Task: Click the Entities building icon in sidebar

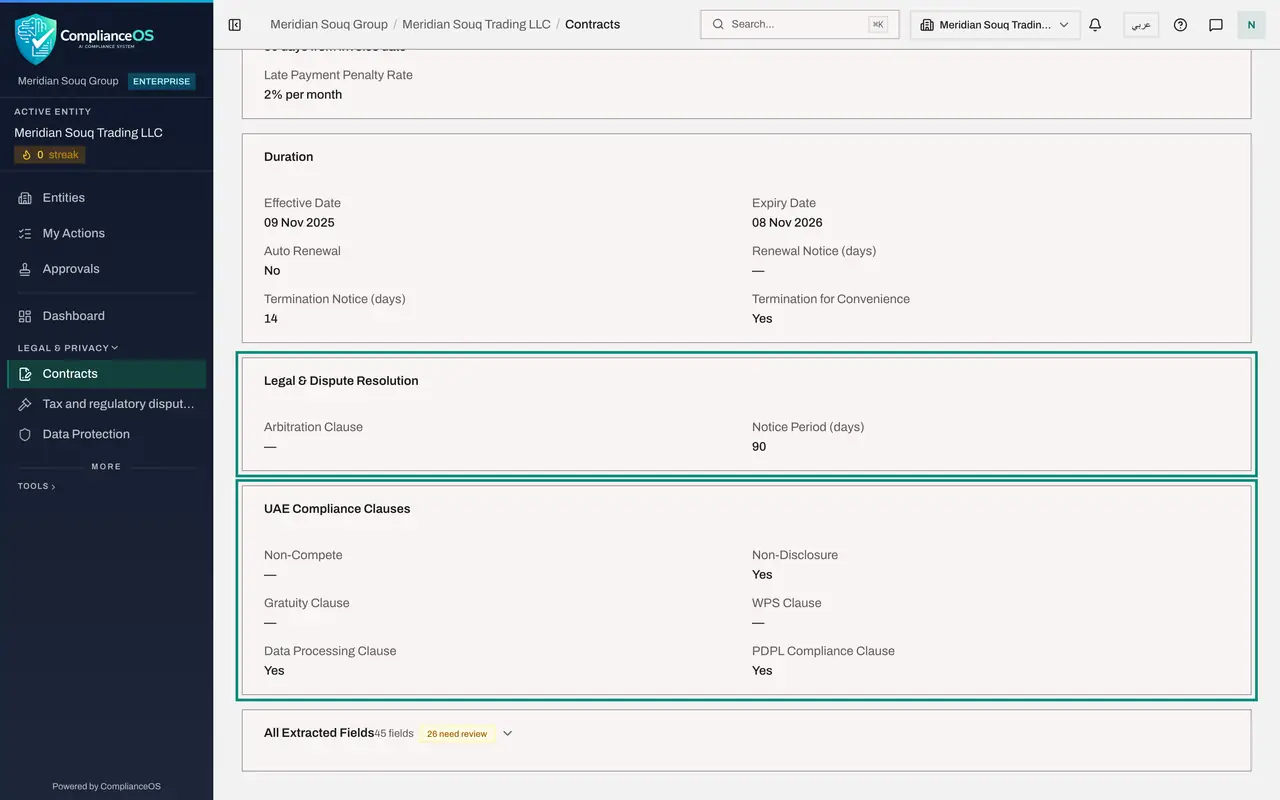Action: click(25, 198)
